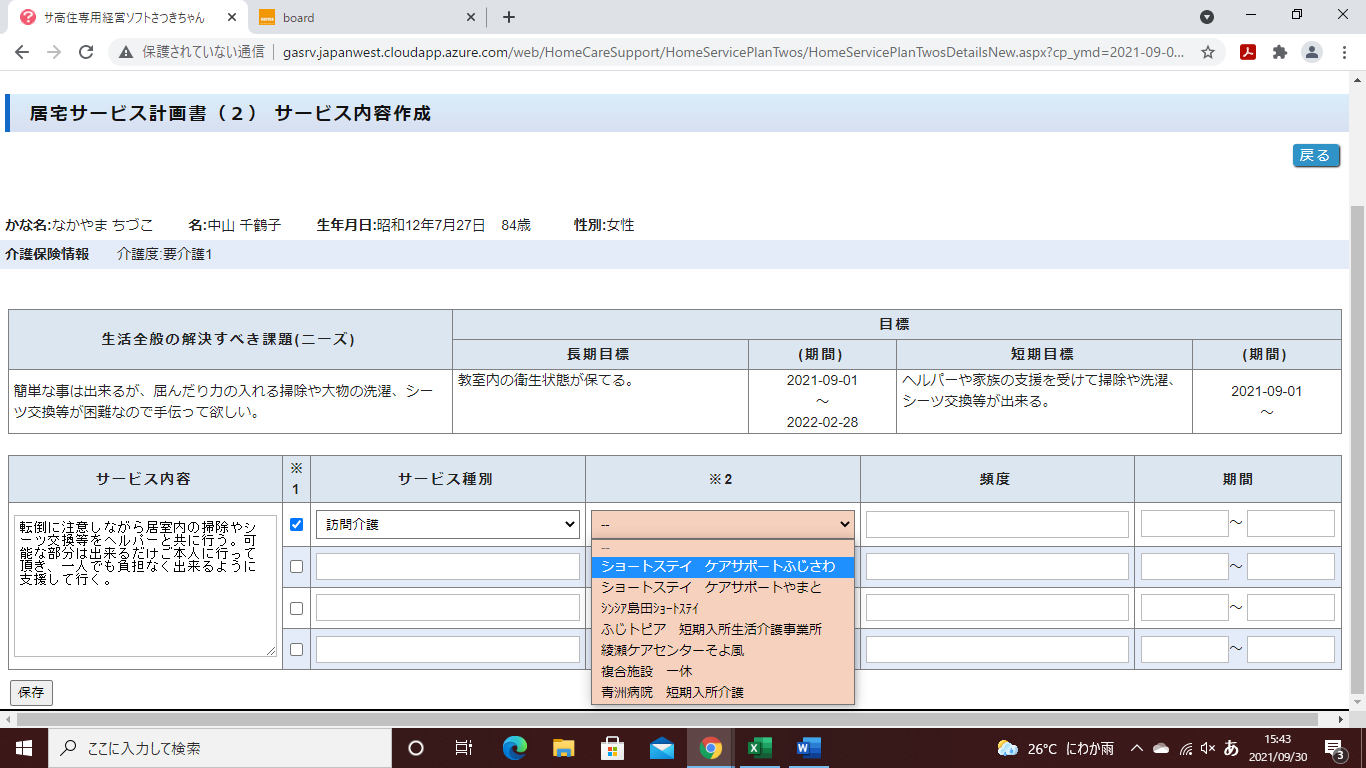Click the first row 頻度 input field
Viewport: 1366px width, 768px height.
pyautogui.click(x=997, y=524)
